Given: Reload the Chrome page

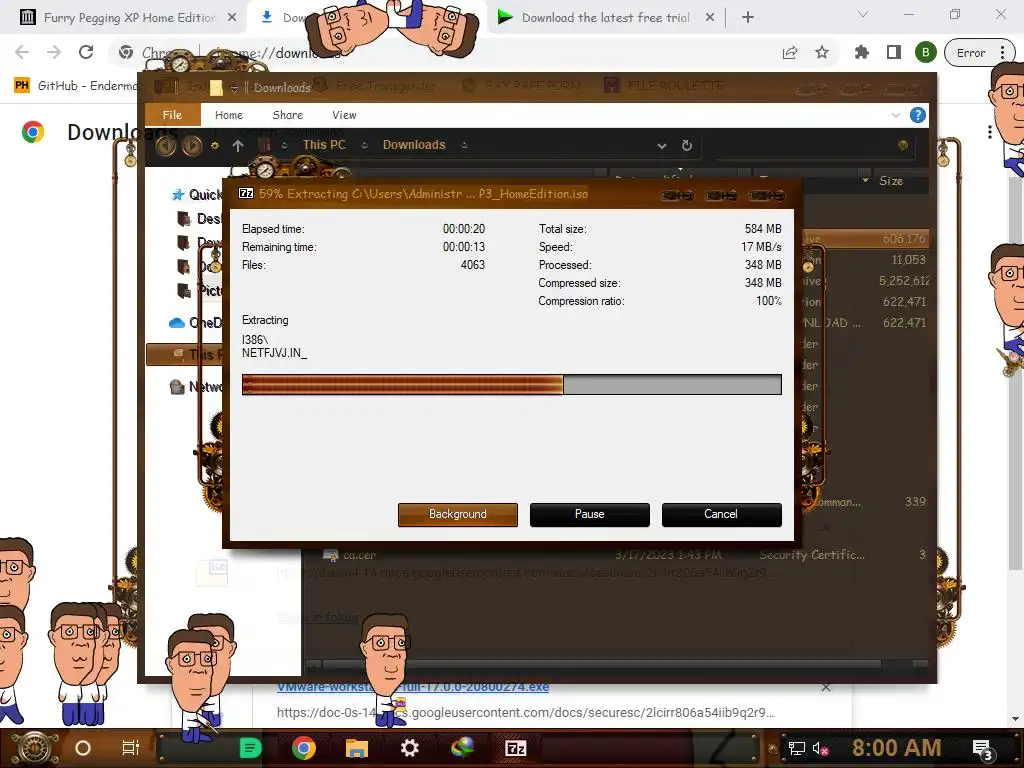Looking at the screenshot, I should tap(86, 52).
